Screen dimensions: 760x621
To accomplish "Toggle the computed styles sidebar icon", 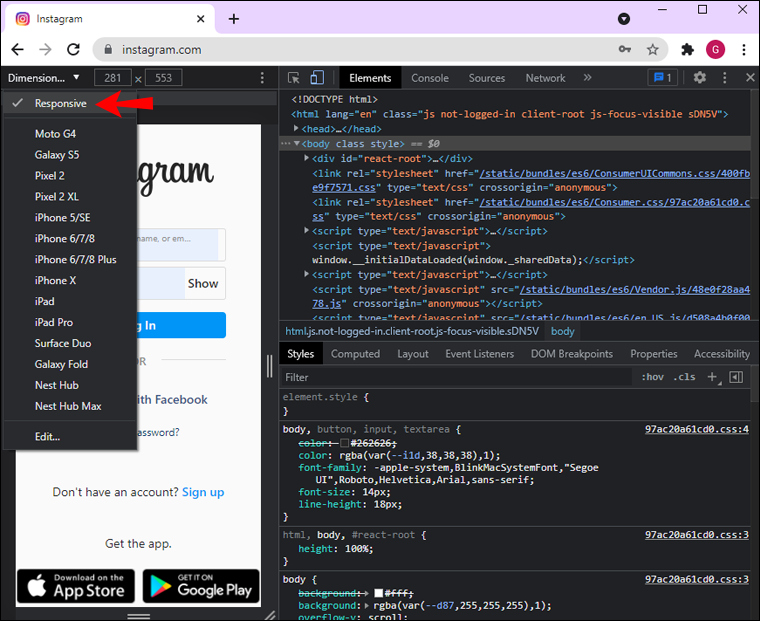I will point(736,377).
